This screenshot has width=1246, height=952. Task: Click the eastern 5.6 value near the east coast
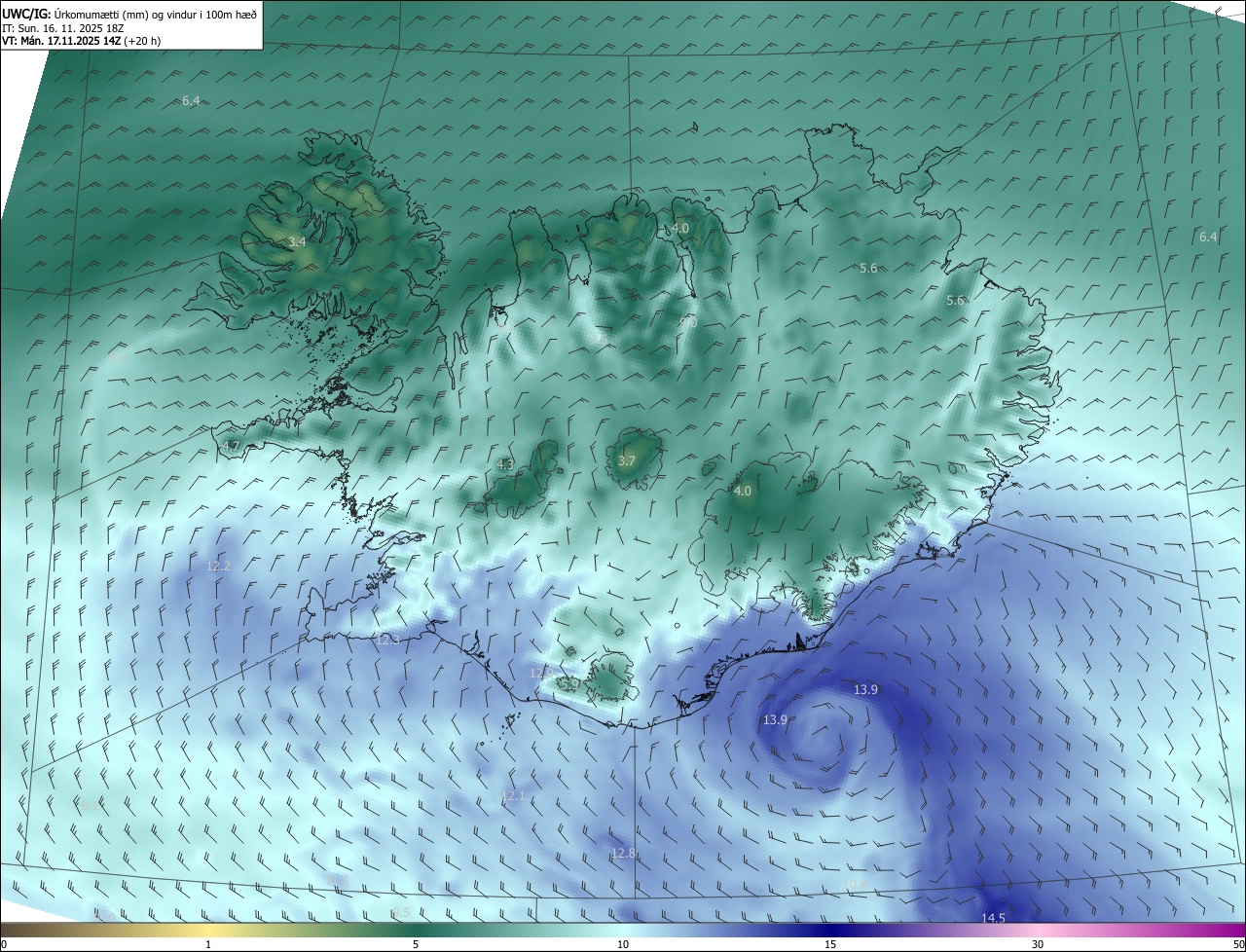pos(955,301)
